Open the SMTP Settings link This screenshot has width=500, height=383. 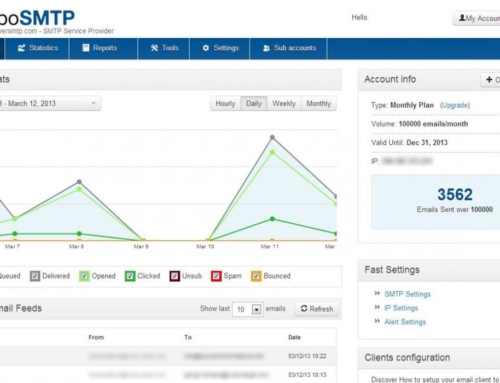[x=407, y=294]
